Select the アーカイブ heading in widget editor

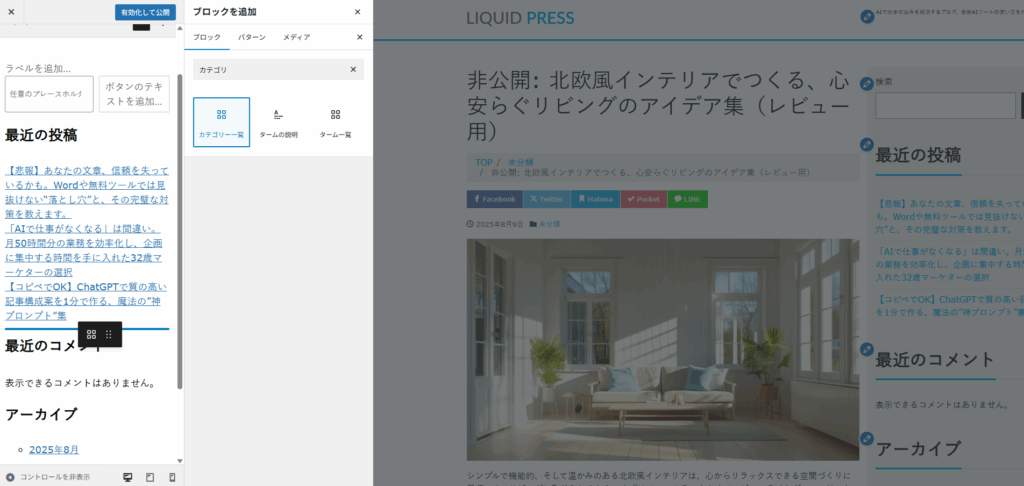coord(41,414)
